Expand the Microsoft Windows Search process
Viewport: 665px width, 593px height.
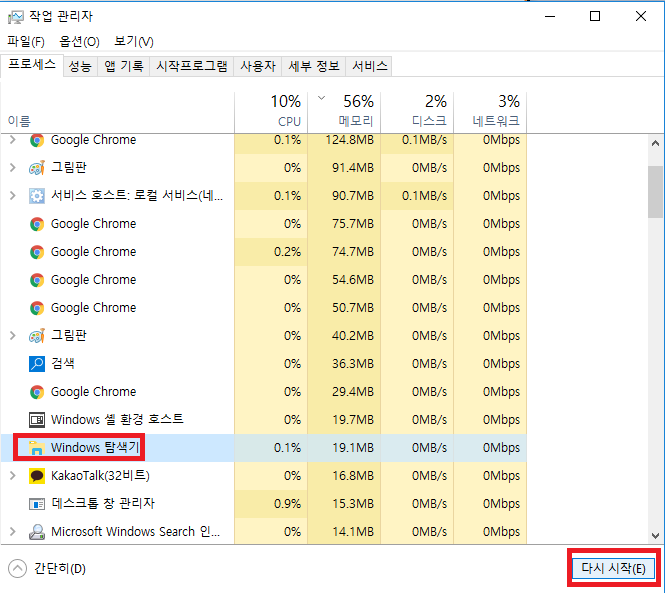click(x=13, y=532)
